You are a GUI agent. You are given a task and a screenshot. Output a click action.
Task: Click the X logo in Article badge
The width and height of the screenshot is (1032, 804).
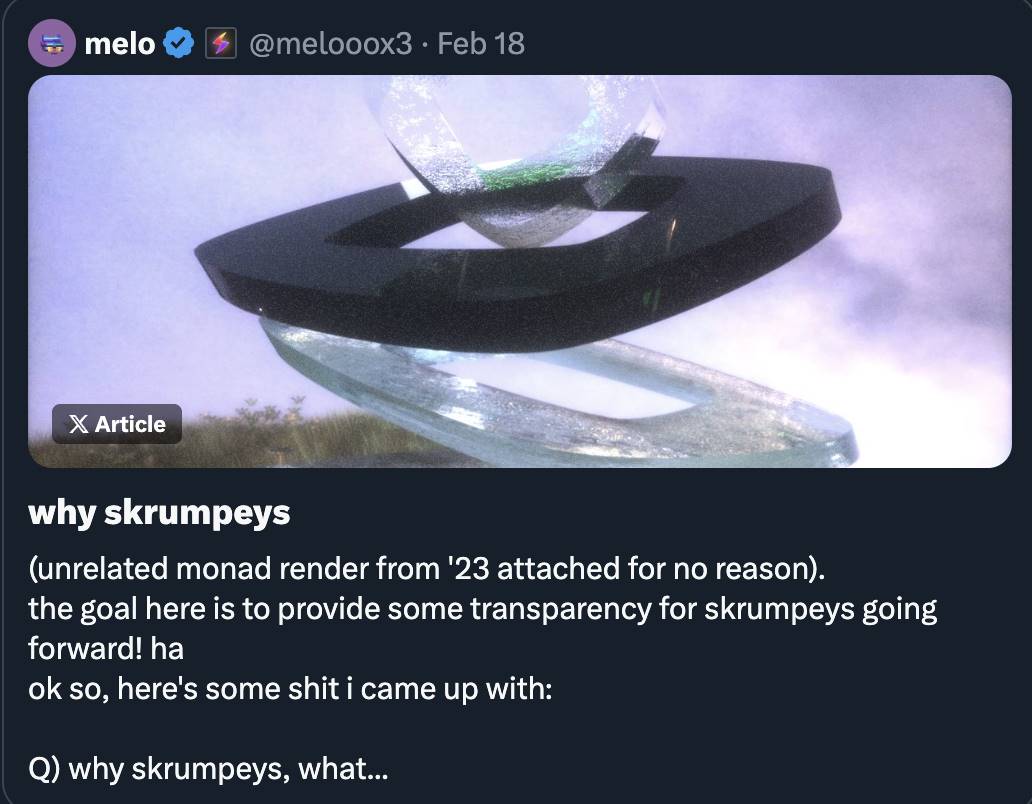click(x=79, y=424)
